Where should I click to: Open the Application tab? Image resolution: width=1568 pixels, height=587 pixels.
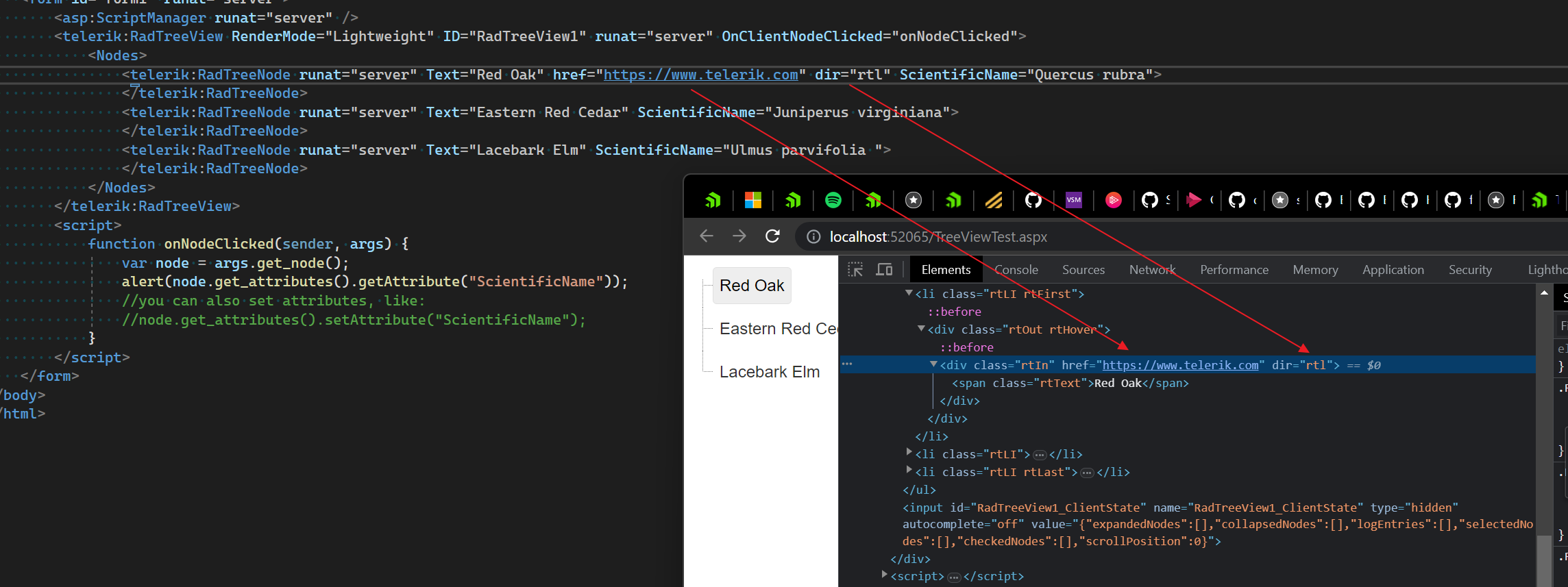click(1393, 270)
